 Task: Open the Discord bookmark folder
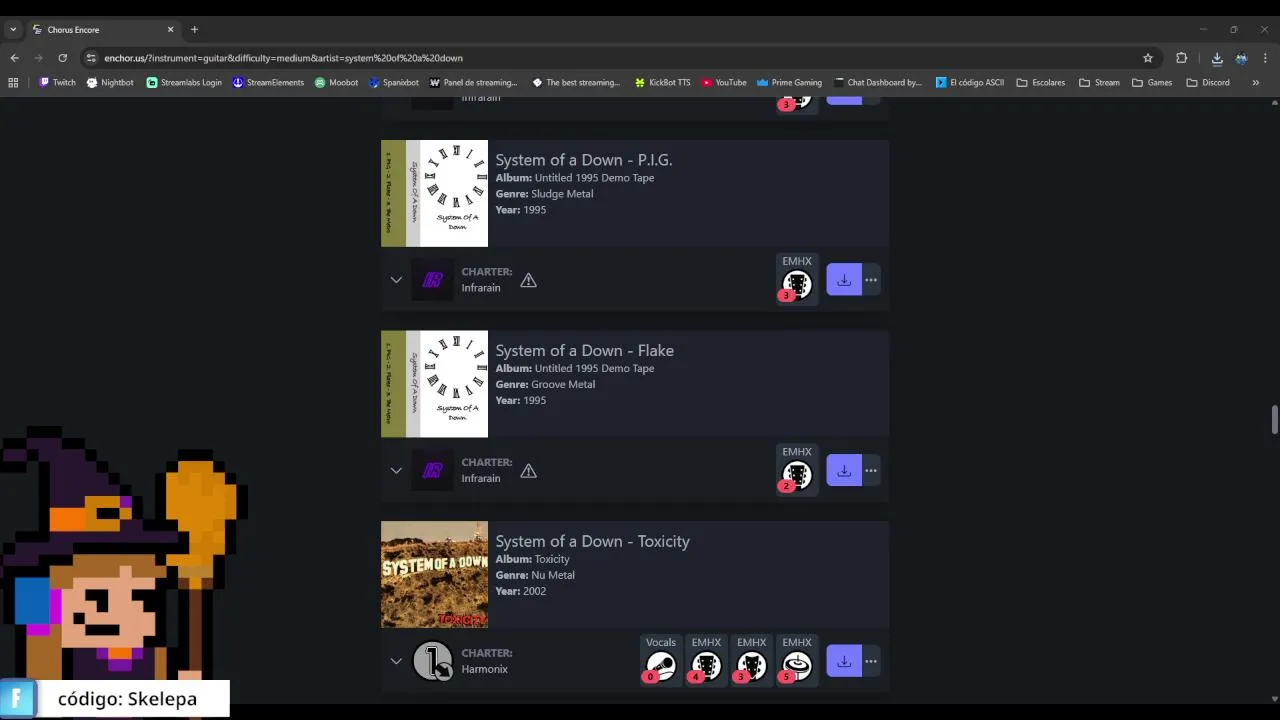[x=1208, y=83]
